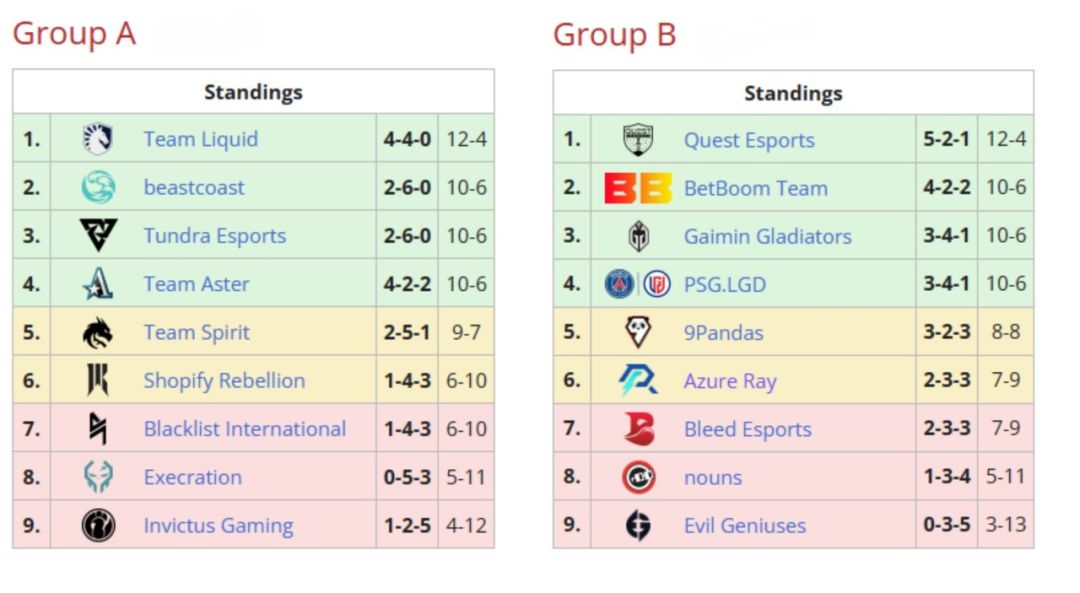Open the Shopify Rebellion team link
The image size is (1080, 593).
point(224,380)
